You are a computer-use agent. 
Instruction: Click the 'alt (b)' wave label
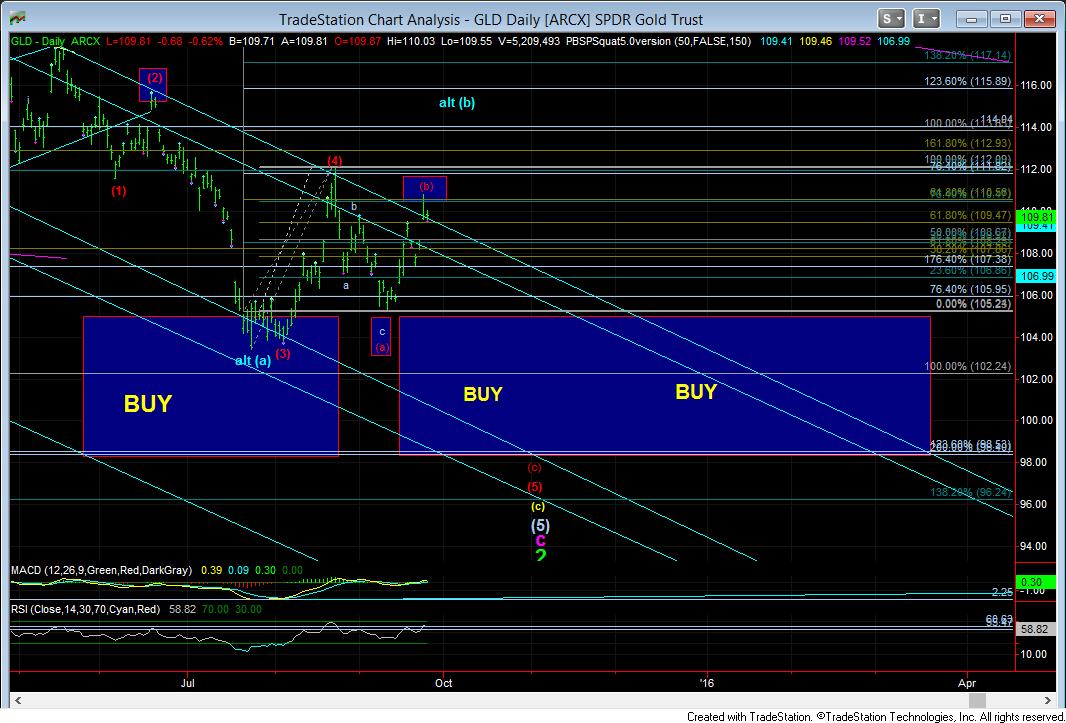(457, 103)
